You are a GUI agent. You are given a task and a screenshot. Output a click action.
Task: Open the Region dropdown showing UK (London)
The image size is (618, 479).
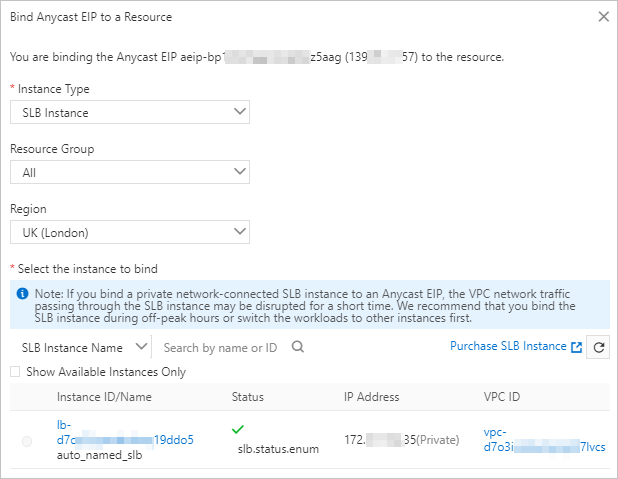click(x=130, y=232)
